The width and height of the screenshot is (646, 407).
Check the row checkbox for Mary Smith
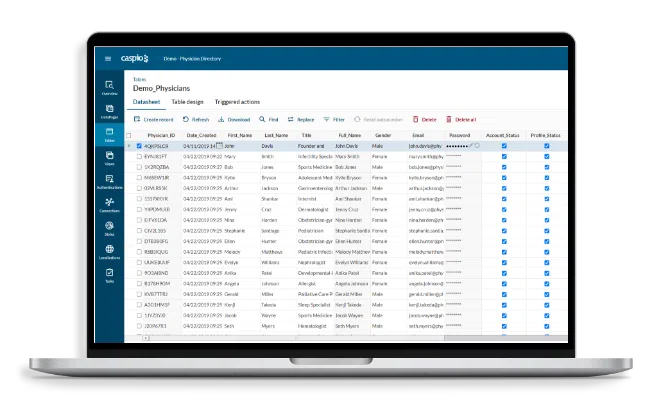tap(139, 156)
